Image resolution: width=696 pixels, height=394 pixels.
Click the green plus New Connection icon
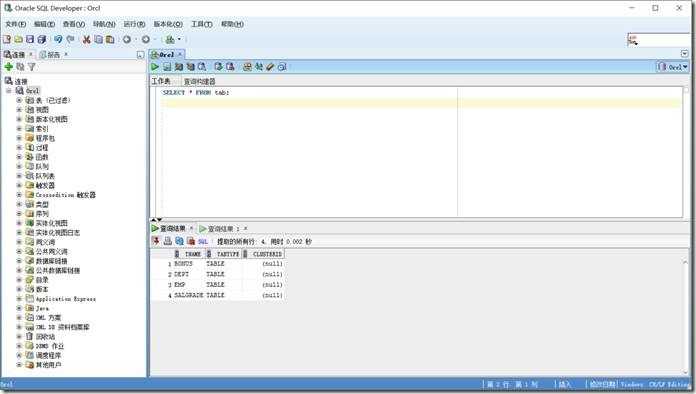pos(8,67)
